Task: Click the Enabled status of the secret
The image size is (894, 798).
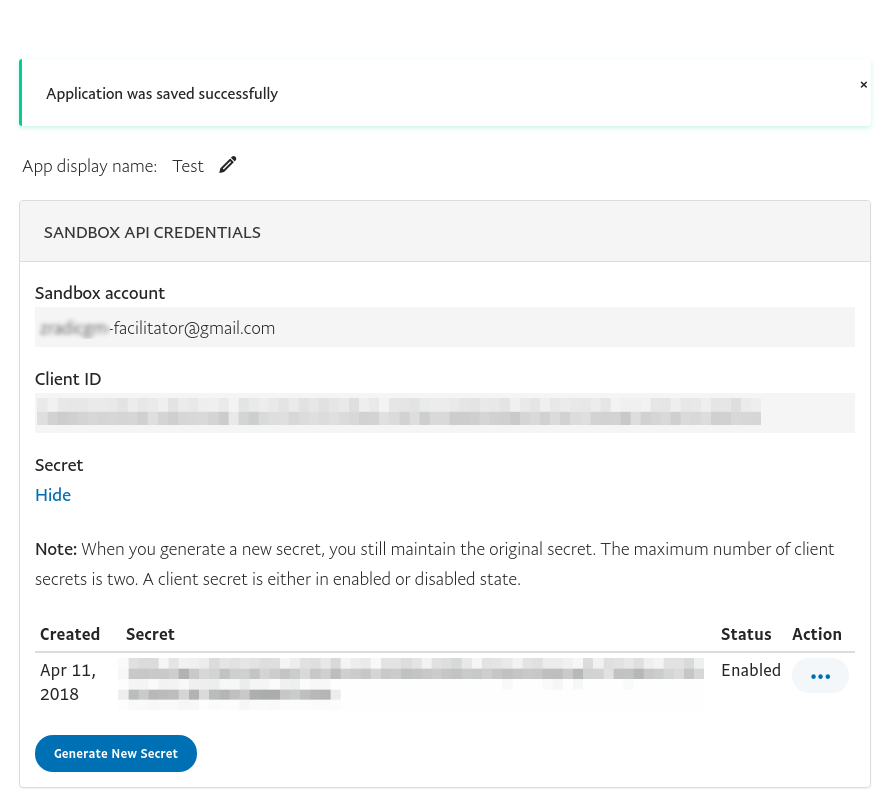Action: 751,670
